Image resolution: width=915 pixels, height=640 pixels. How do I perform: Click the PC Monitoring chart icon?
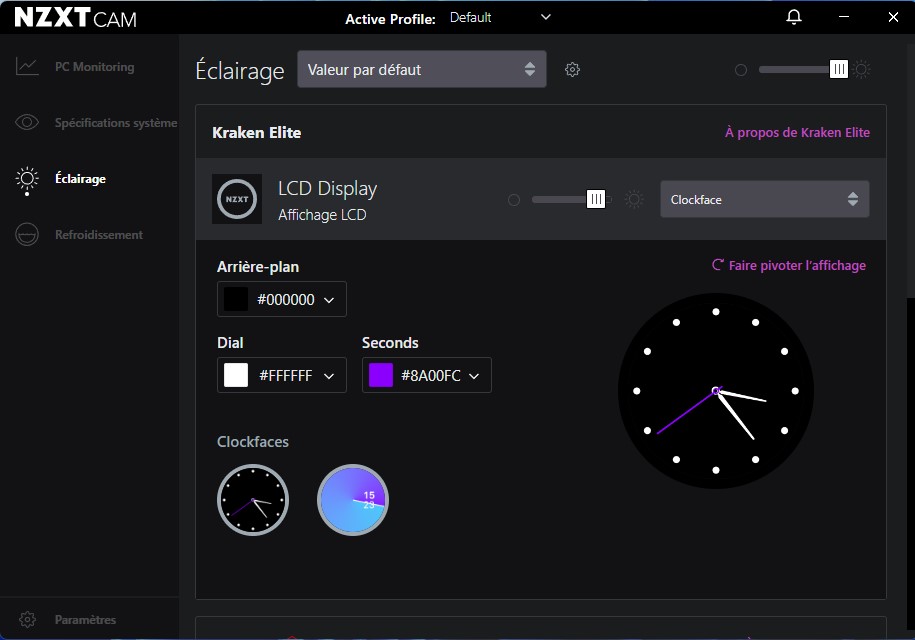[x=27, y=67]
